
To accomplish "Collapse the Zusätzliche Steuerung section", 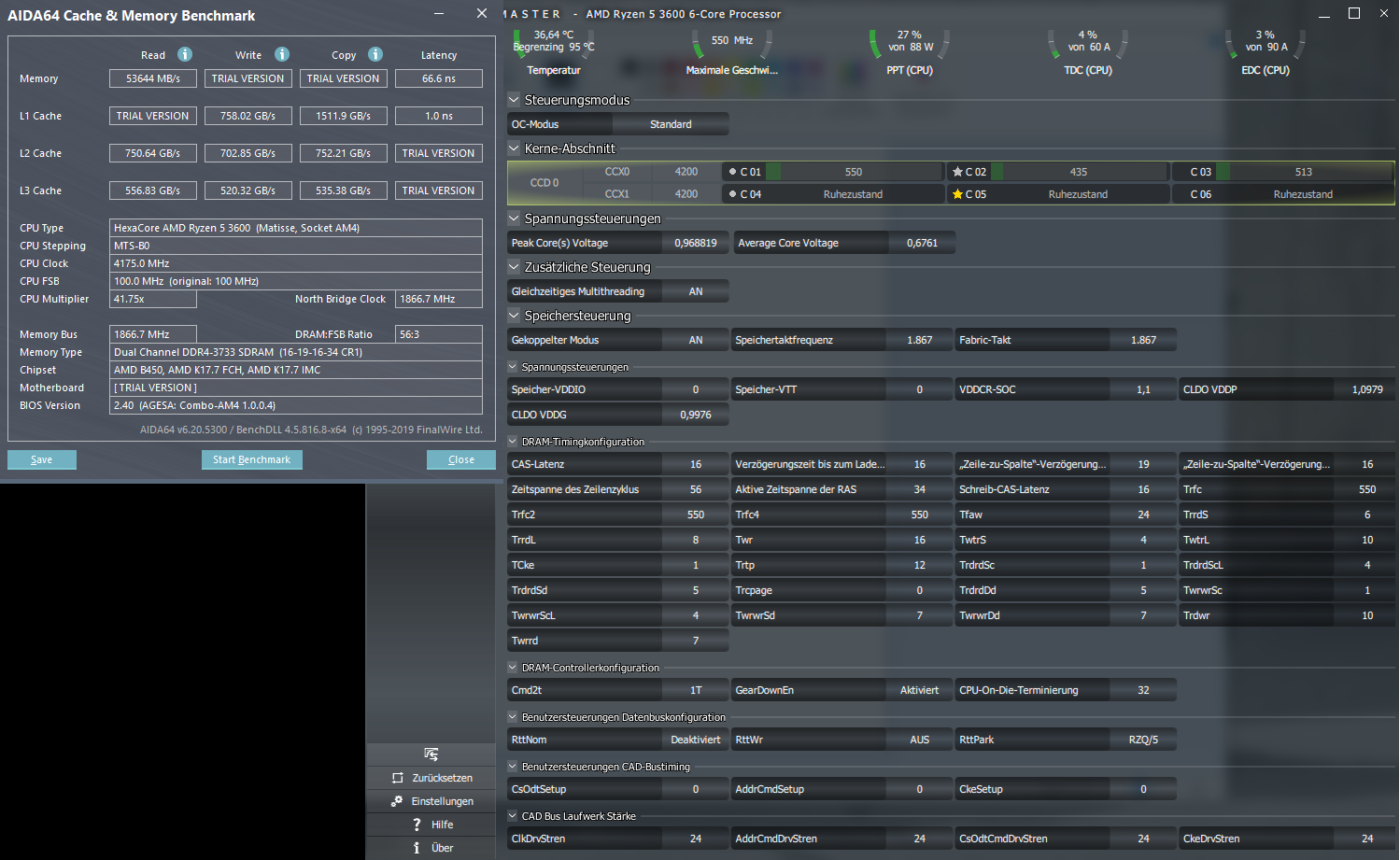I will tap(514, 267).
